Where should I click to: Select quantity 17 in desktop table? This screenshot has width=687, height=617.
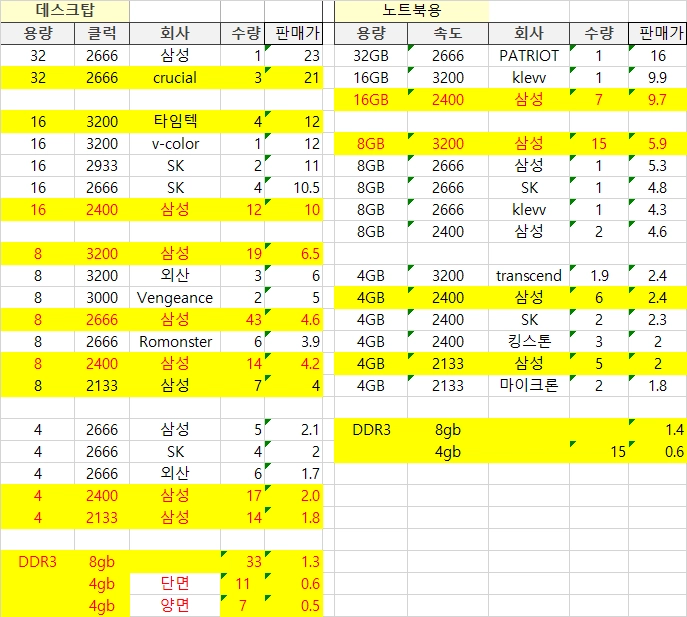[242, 496]
